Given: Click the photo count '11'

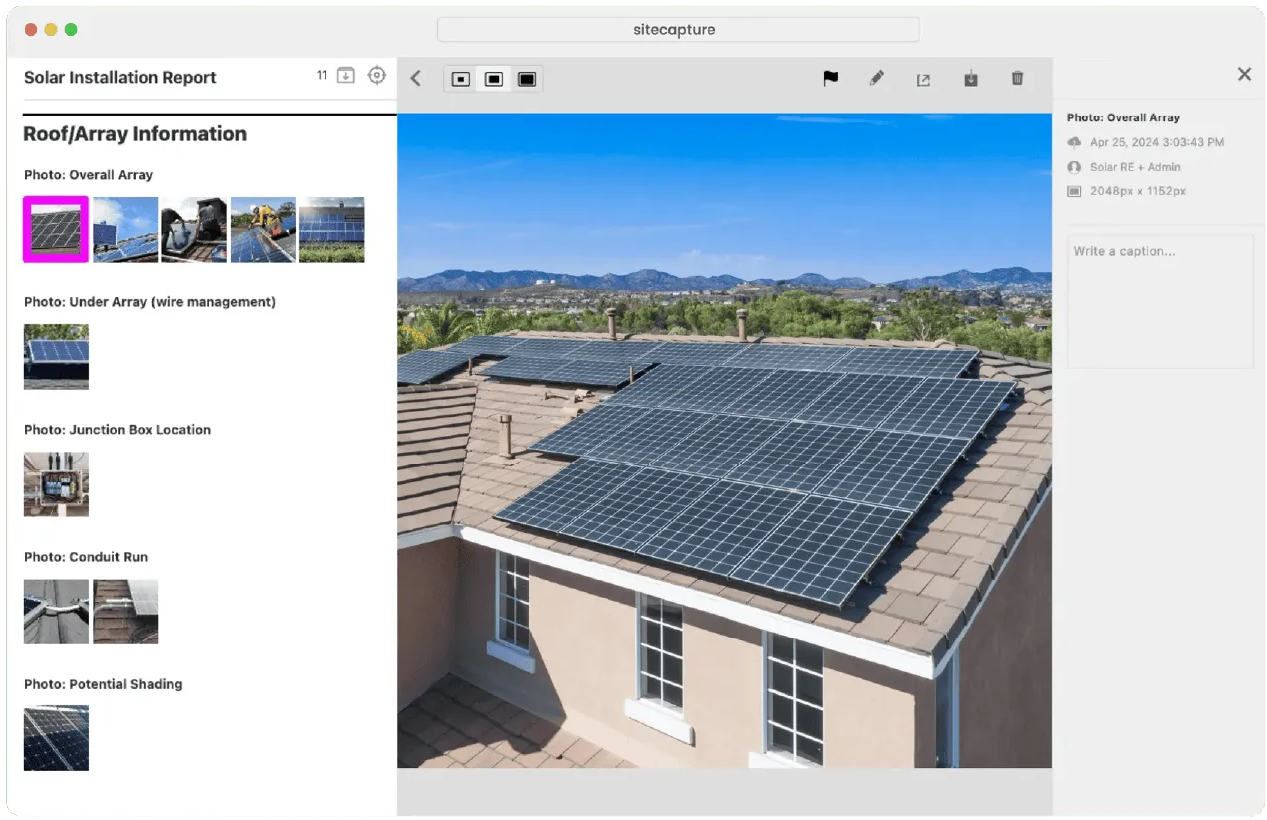Looking at the screenshot, I should click(322, 76).
